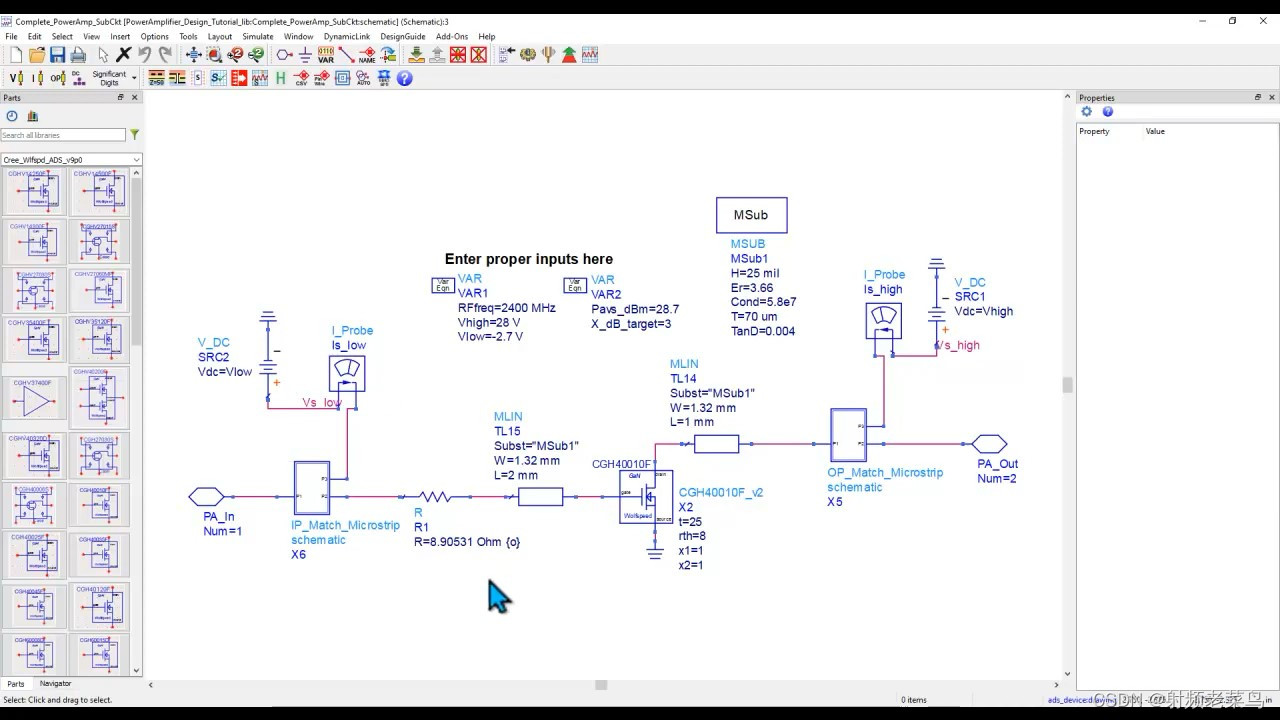Viewport: 1280px width, 720px height.
Task: Close the Parts panel
Action: tap(135, 97)
